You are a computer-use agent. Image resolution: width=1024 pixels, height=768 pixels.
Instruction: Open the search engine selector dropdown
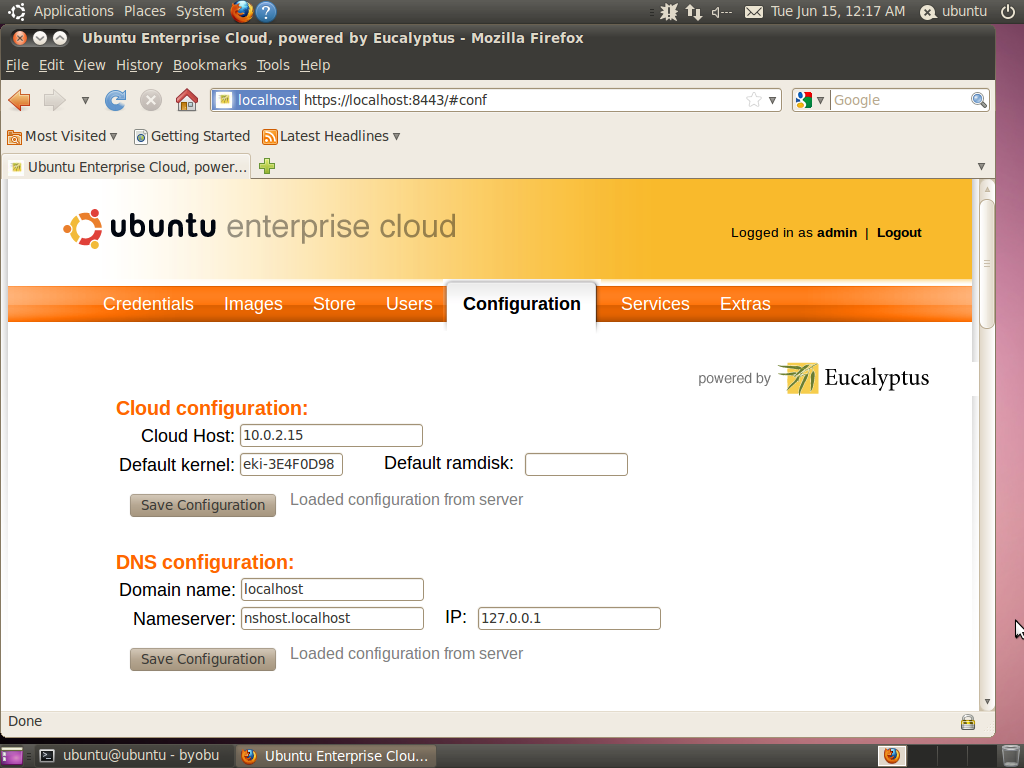[x=810, y=100]
